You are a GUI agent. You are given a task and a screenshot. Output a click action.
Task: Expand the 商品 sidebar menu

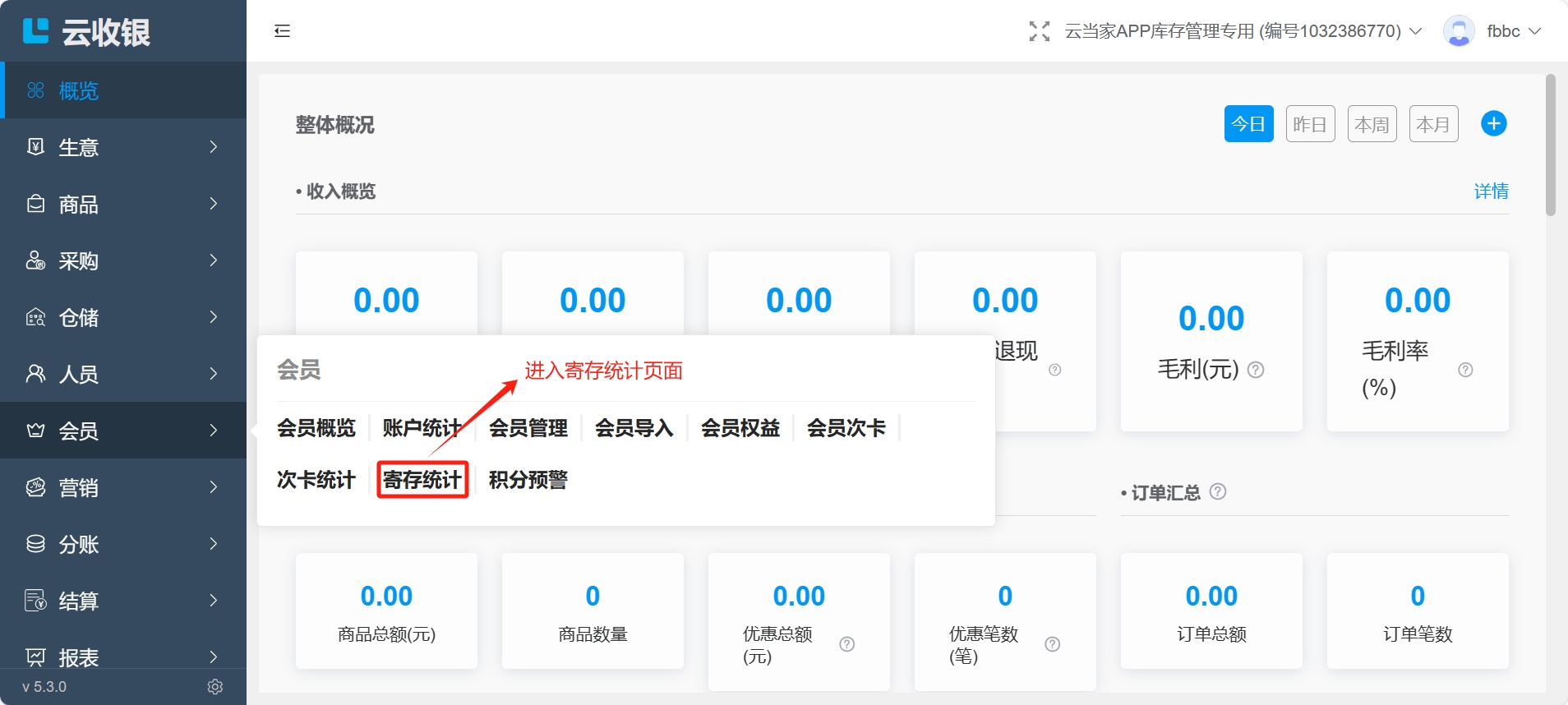pos(123,204)
